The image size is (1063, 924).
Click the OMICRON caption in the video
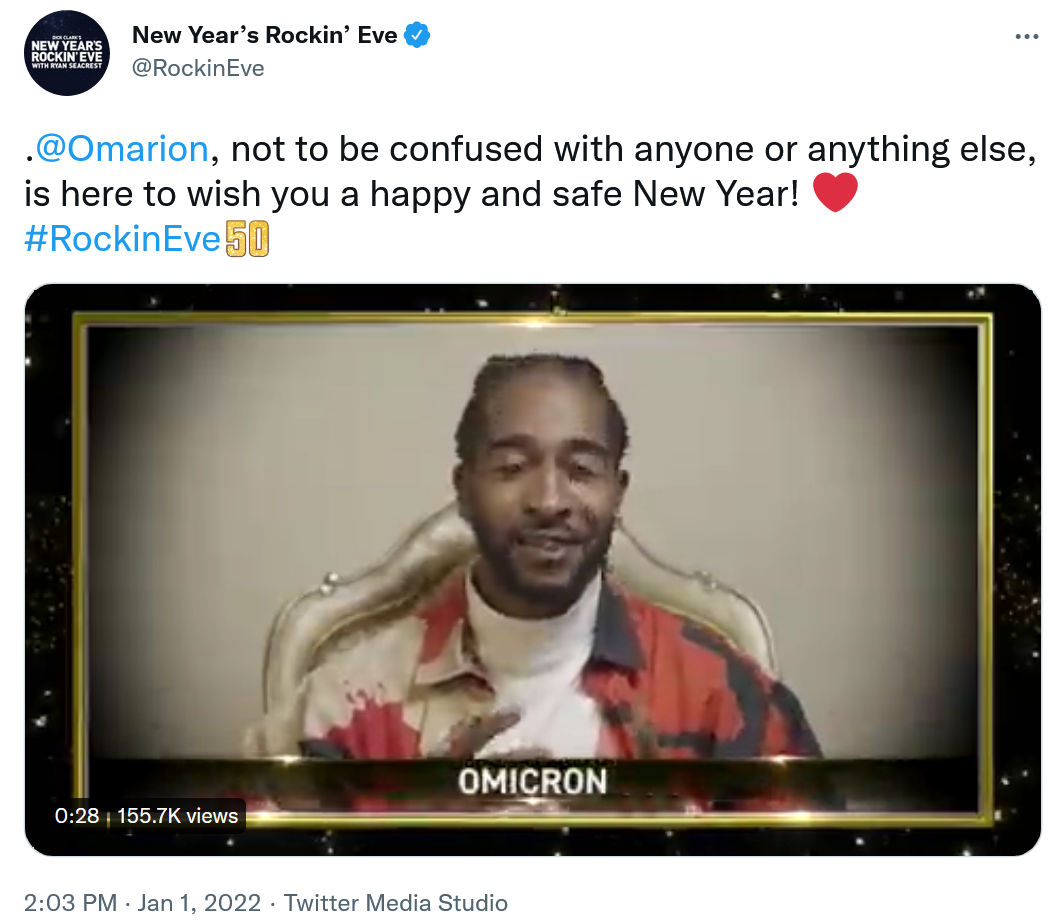point(533,782)
